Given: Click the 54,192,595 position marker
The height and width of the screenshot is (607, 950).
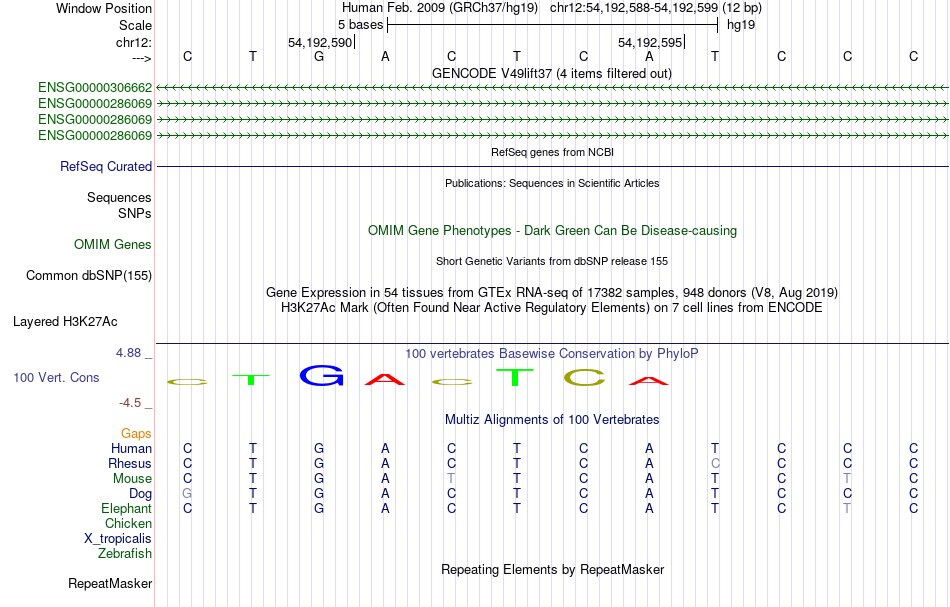Looking at the screenshot, I should point(650,42).
